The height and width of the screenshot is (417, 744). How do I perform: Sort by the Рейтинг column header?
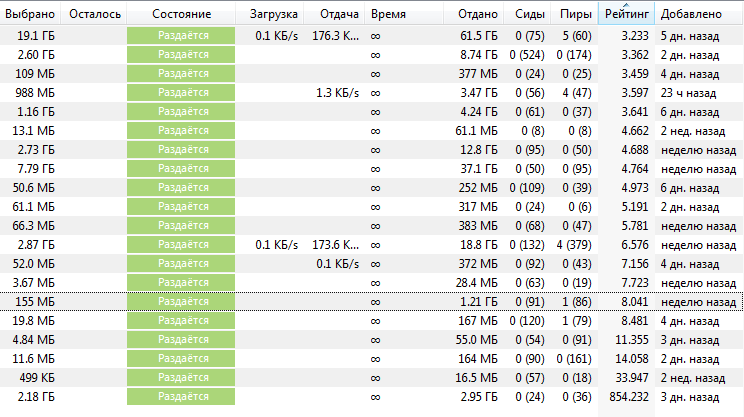click(x=626, y=14)
